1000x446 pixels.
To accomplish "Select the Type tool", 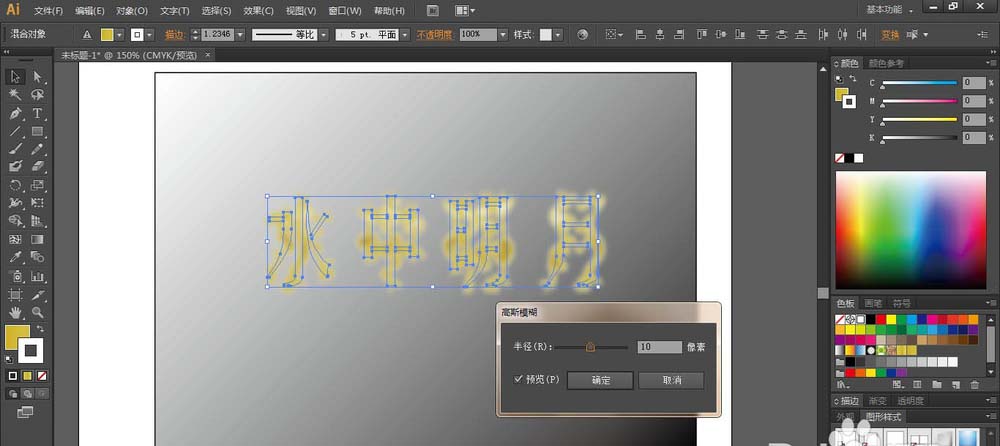I will point(37,113).
